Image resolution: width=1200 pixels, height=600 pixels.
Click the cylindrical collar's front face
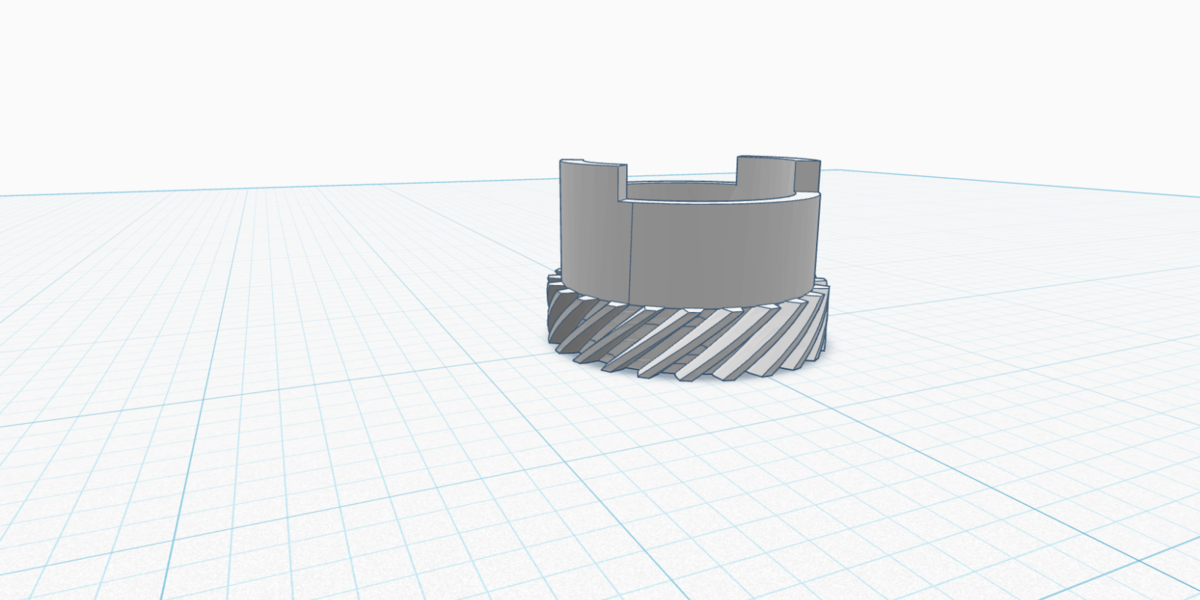point(720,250)
